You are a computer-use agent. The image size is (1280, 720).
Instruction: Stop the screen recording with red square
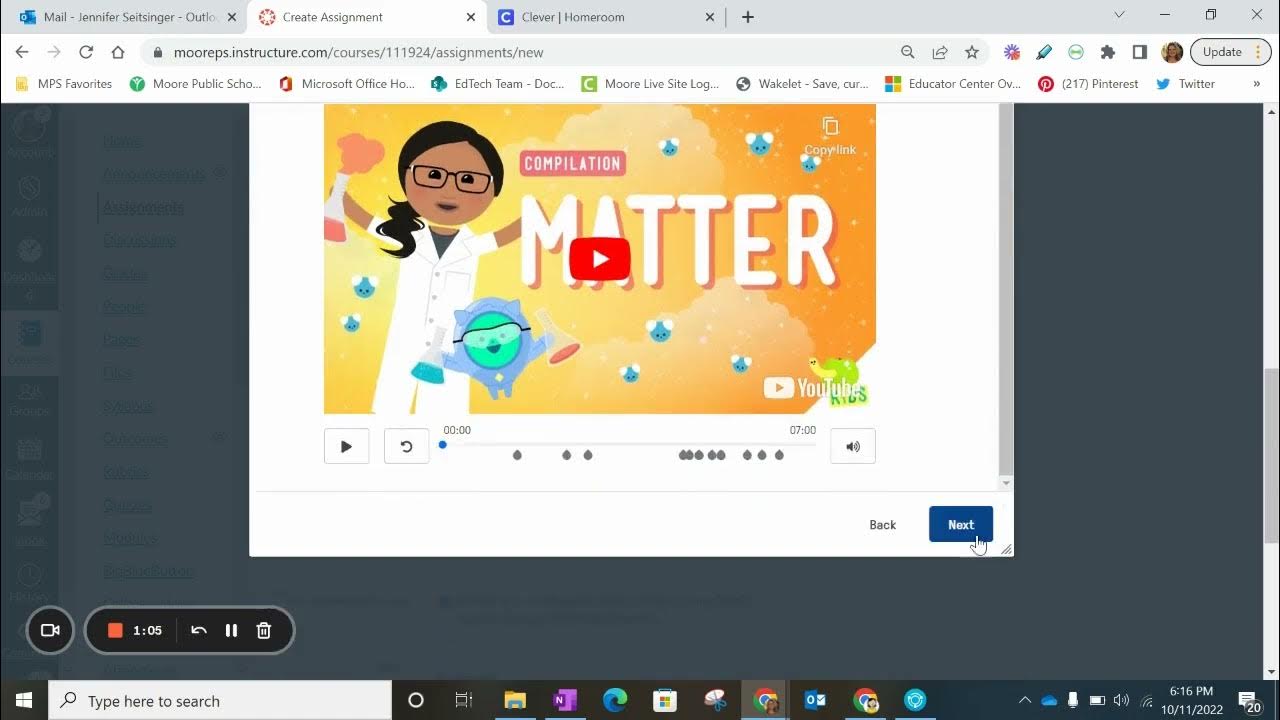pos(115,630)
